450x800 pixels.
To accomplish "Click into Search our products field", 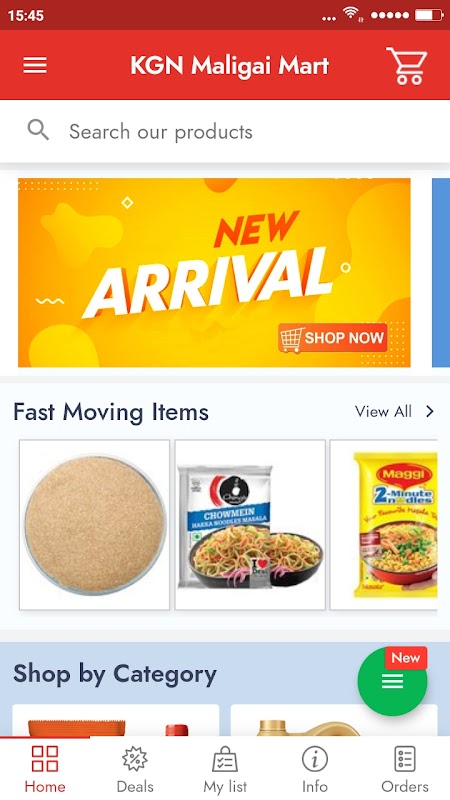I will 225,131.
